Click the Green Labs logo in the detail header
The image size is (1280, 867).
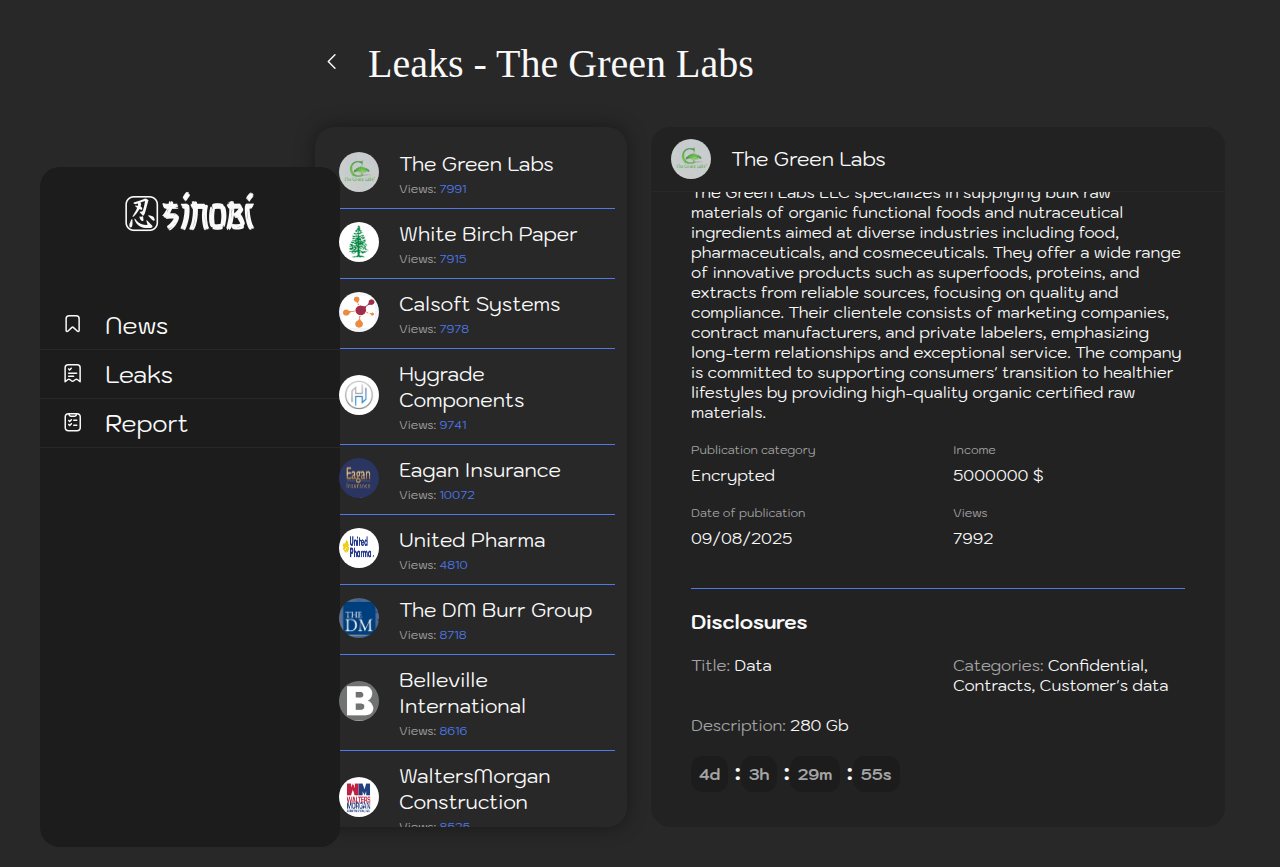691,159
